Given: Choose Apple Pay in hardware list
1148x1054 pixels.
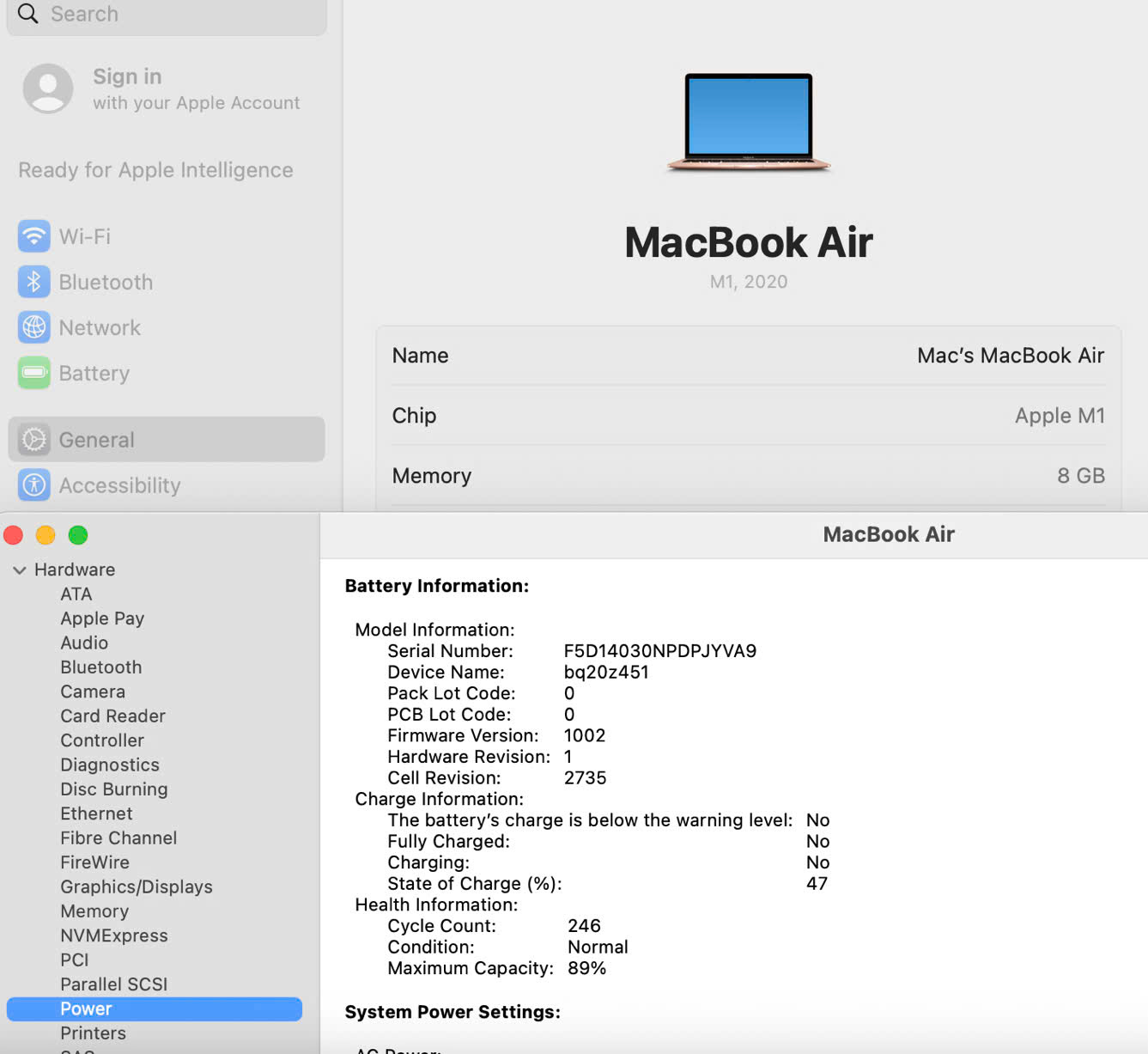Looking at the screenshot, I should tap(102, 618).
